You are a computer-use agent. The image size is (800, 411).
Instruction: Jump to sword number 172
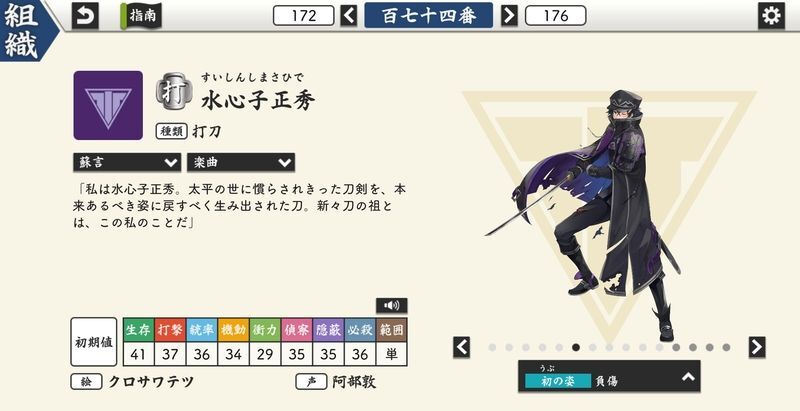304,16
